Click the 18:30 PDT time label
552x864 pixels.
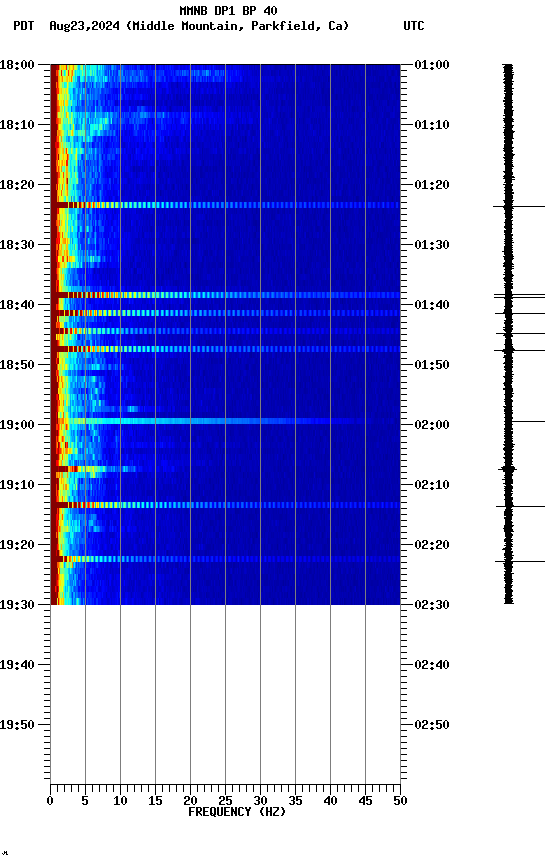point(17,245)
